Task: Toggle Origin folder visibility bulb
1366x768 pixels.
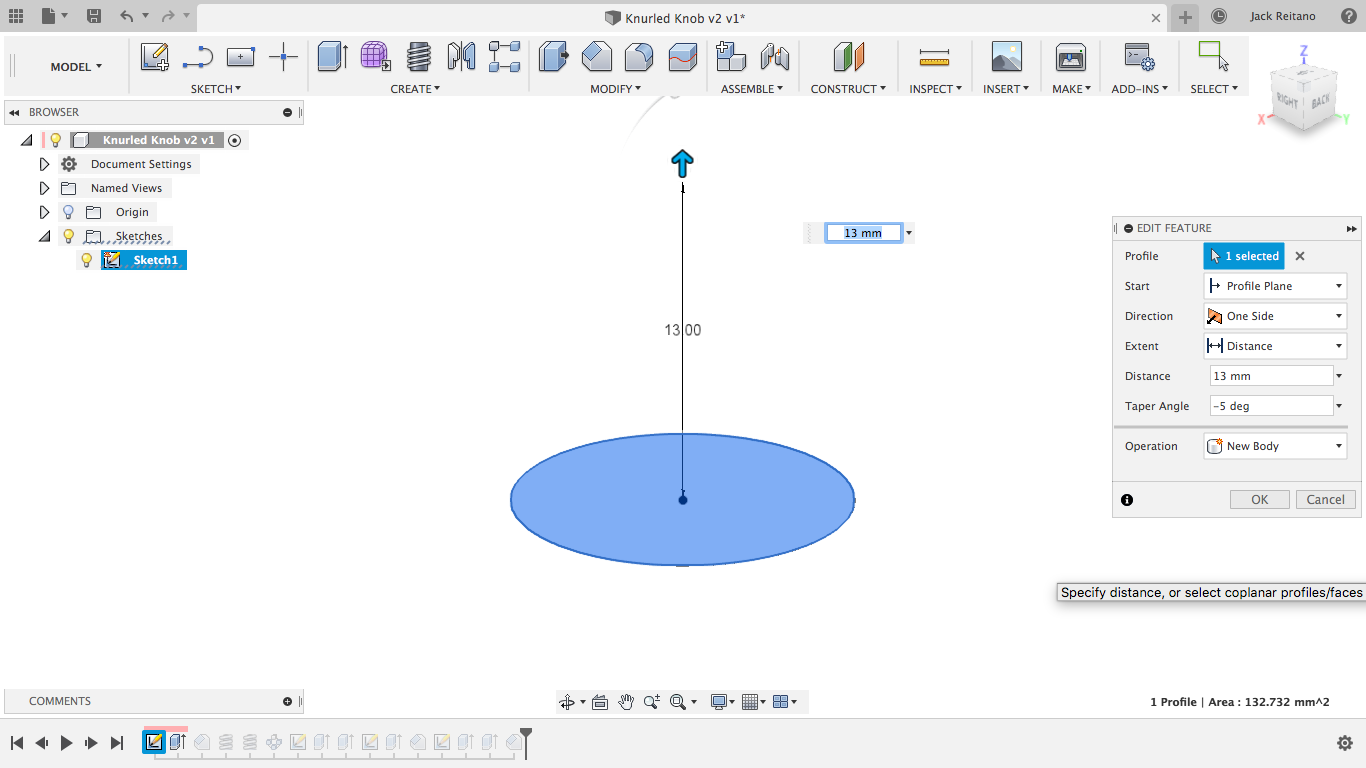Action: click(x=68, y=212)
